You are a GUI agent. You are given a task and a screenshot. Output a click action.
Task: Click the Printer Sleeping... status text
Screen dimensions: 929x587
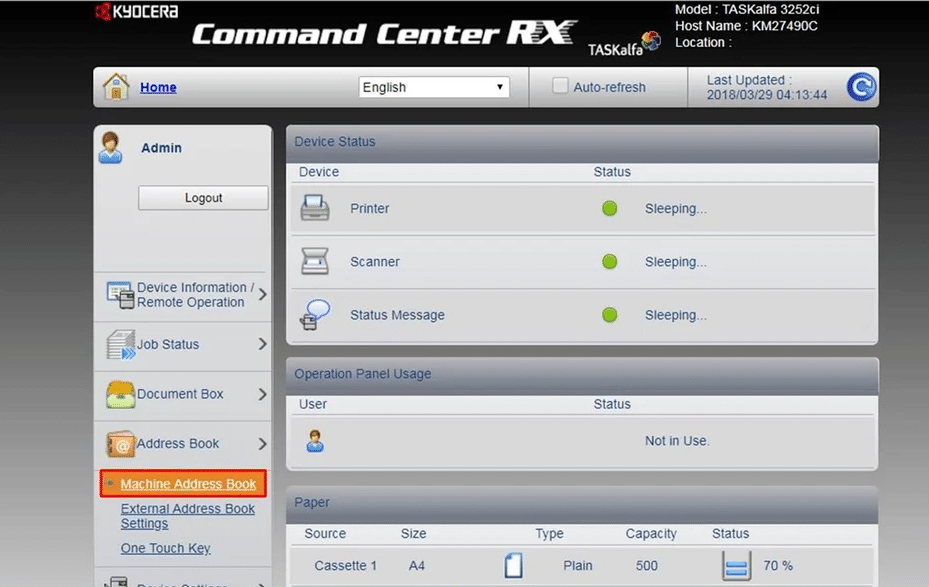(675, 209)
